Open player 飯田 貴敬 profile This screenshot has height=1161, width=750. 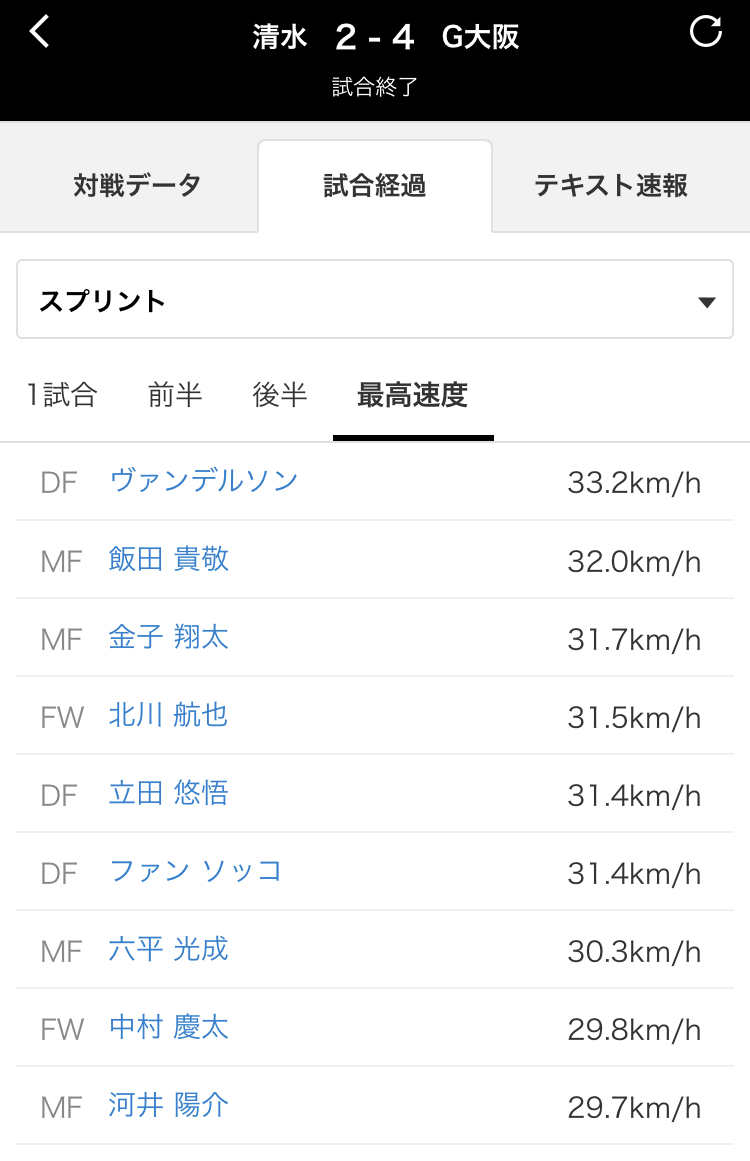(169, 559)
